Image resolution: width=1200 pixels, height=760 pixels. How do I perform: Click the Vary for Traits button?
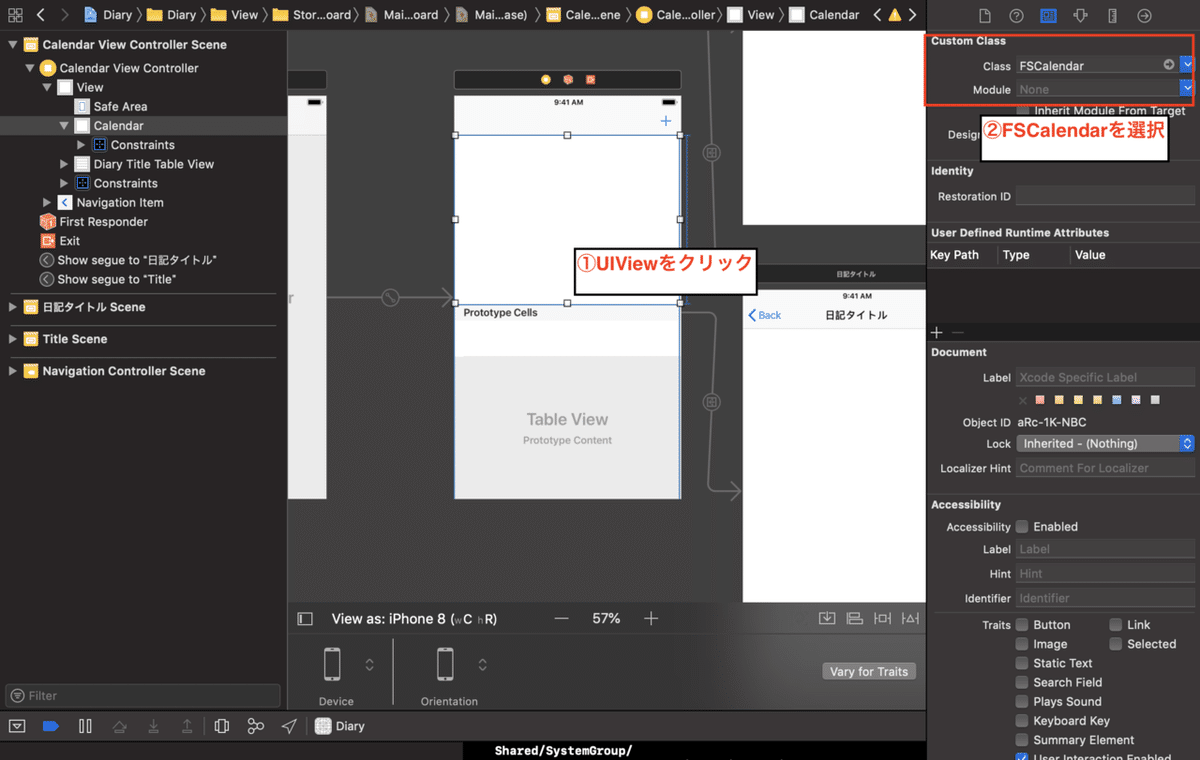[x=869, y=671]
